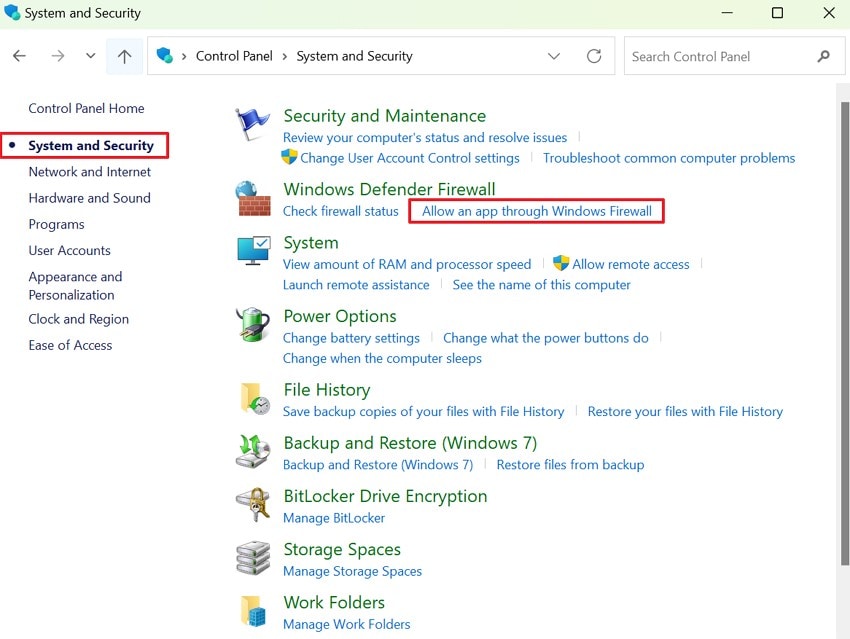Click the Control Panel icon in address bar
The image size is (850, 639).
click(x=164, y=55)
